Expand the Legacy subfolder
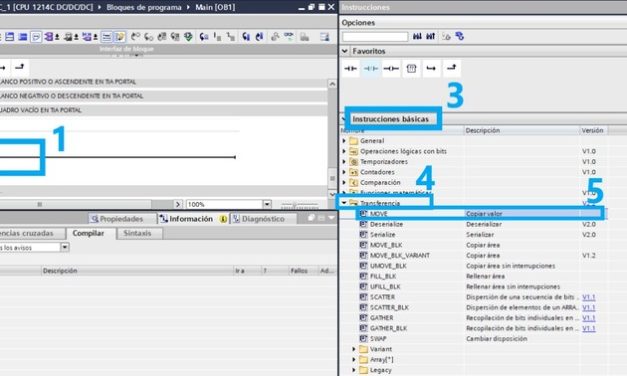The height and width of the screenshot is (376, 627). click(353, 370)
